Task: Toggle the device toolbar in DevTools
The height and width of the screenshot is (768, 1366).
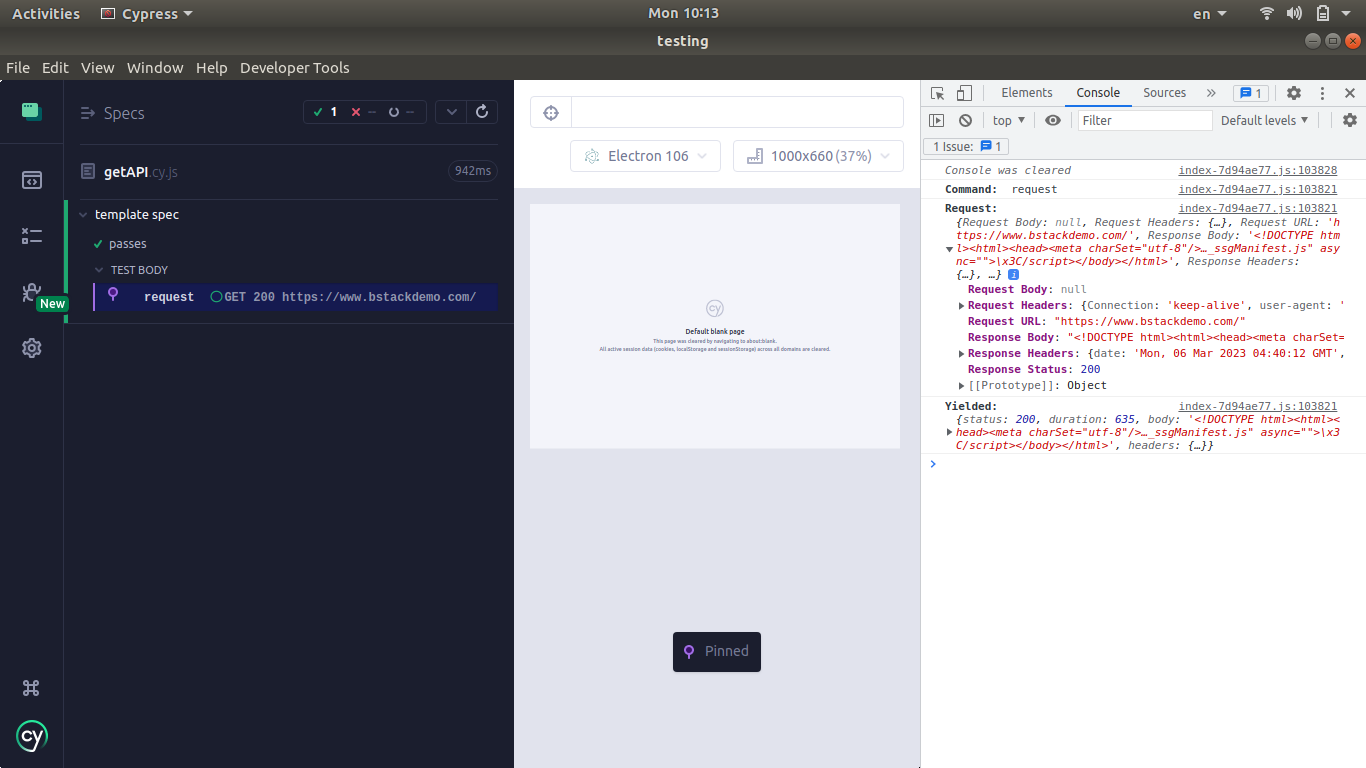Action: [x=963, y=92]
